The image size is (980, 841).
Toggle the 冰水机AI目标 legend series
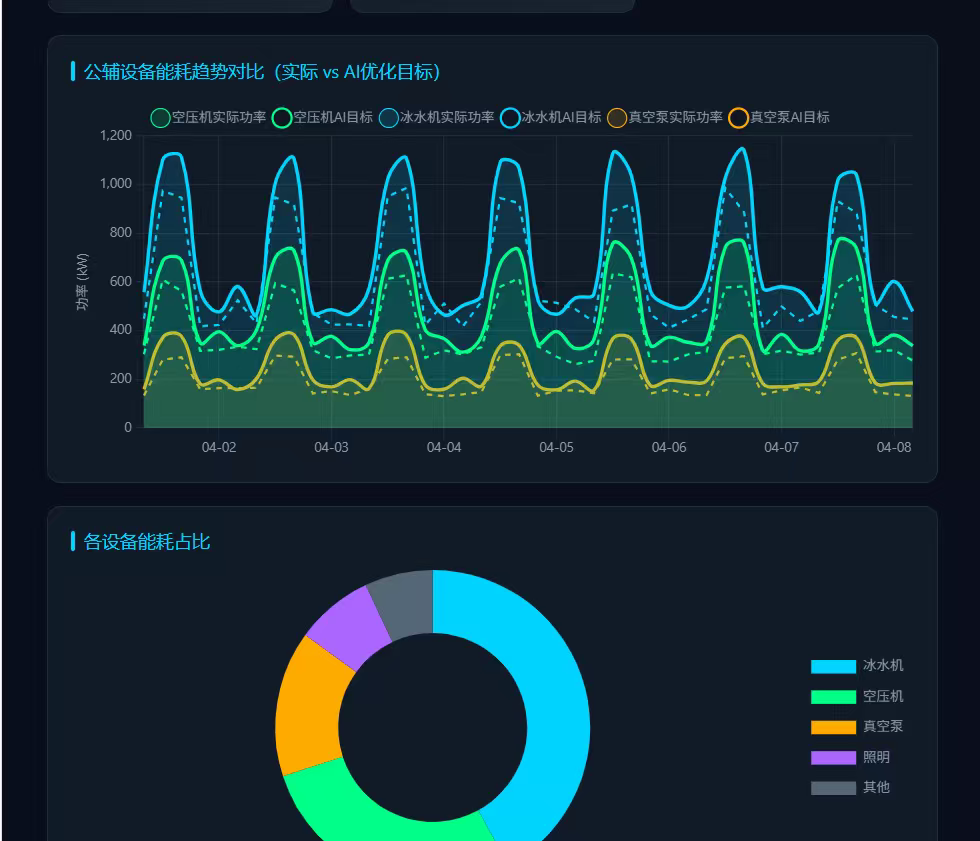[x=551, y=117]
